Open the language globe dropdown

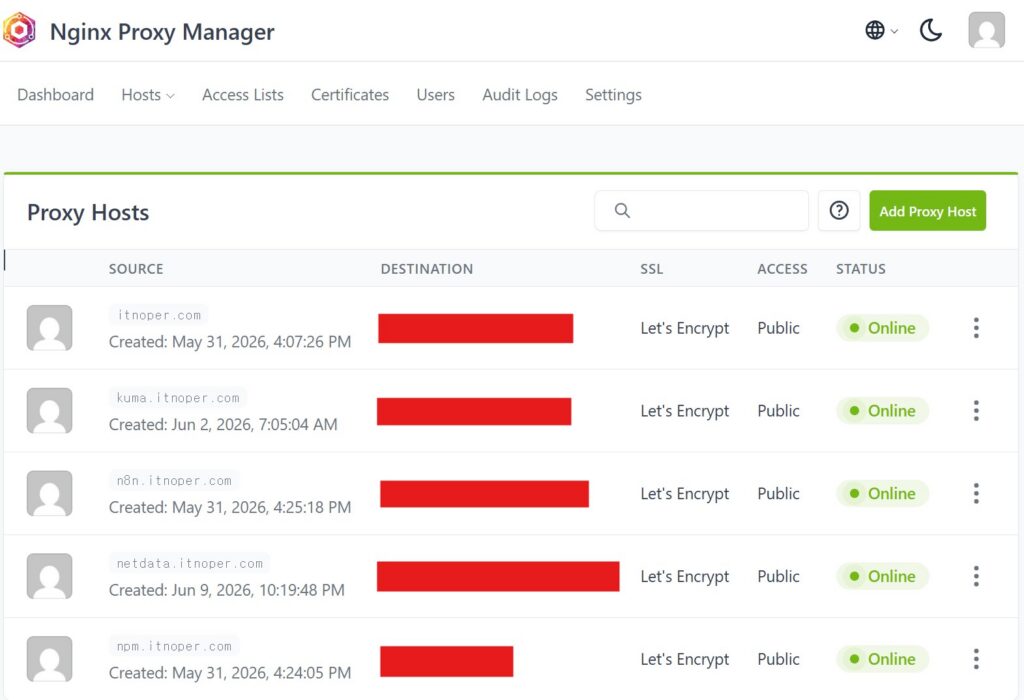click(x=881, y=30)
